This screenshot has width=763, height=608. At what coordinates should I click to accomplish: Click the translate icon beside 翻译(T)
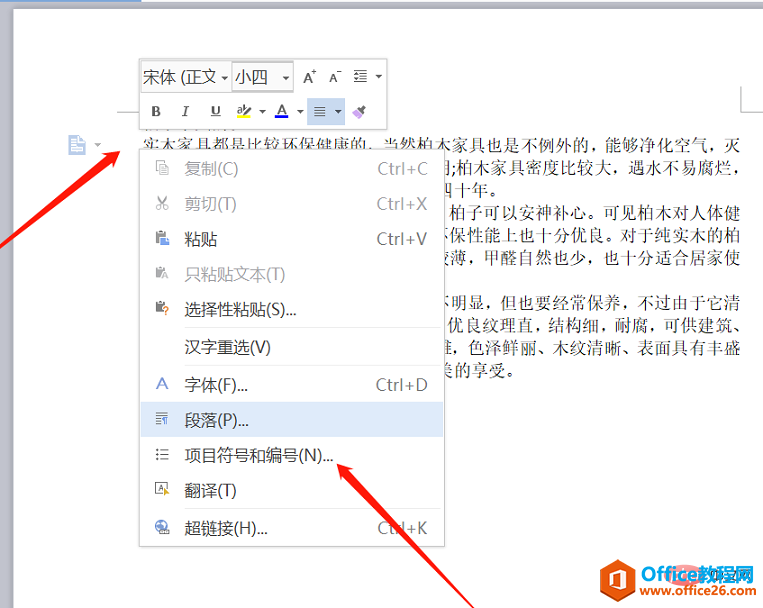tap(162, 489)
